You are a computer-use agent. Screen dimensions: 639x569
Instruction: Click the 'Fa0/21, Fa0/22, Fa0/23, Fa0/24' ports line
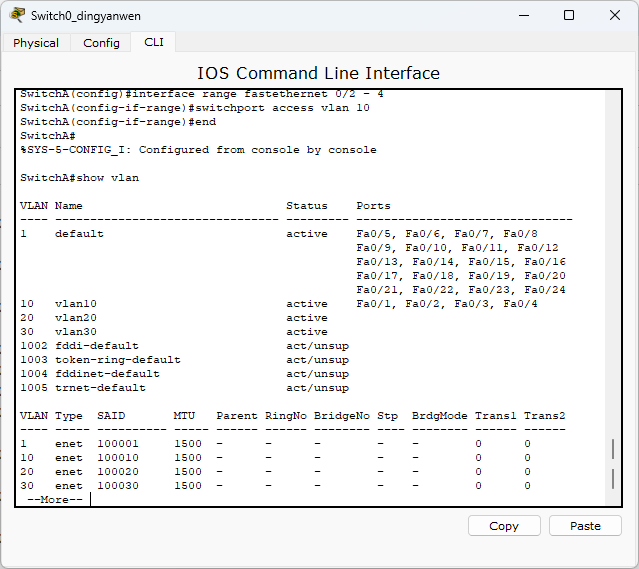(461, 290)
